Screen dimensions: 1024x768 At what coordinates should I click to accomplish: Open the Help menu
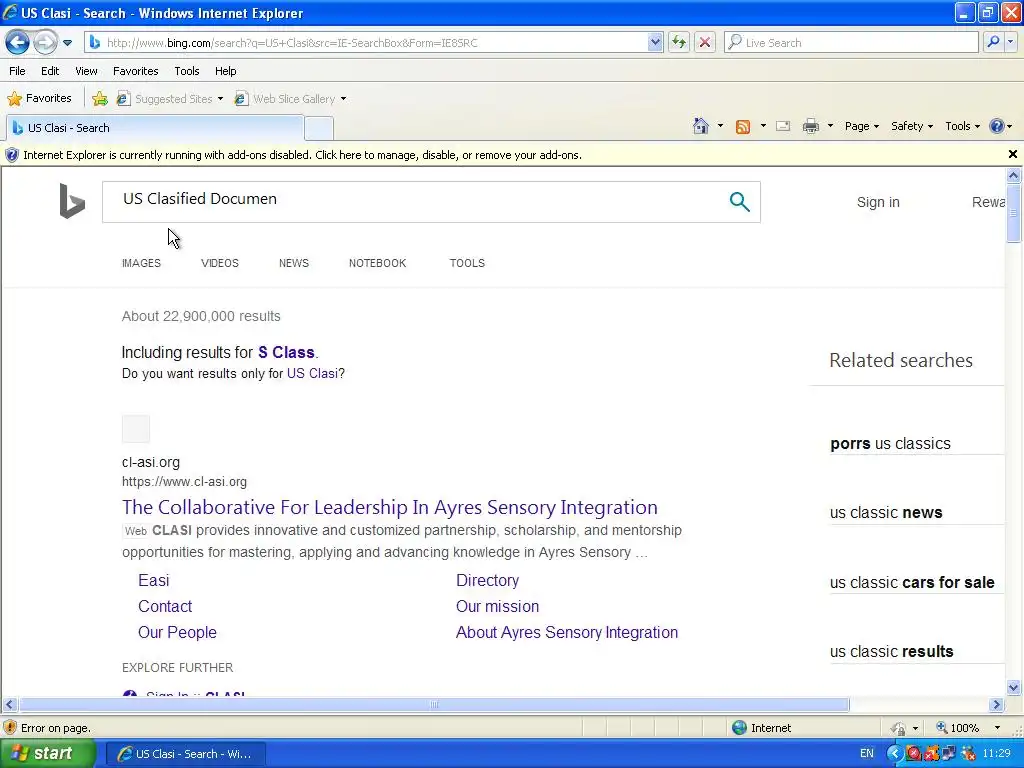225,71
